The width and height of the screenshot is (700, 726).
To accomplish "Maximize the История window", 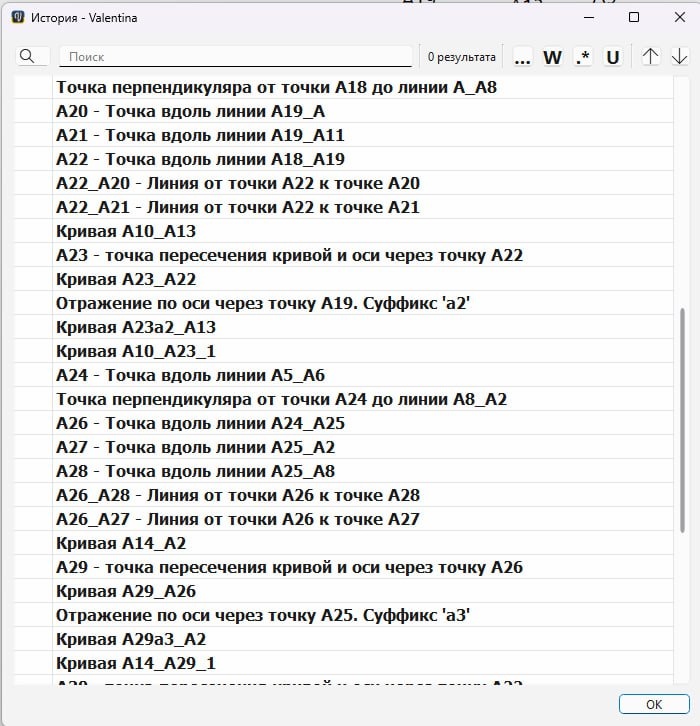I will 634,18.
